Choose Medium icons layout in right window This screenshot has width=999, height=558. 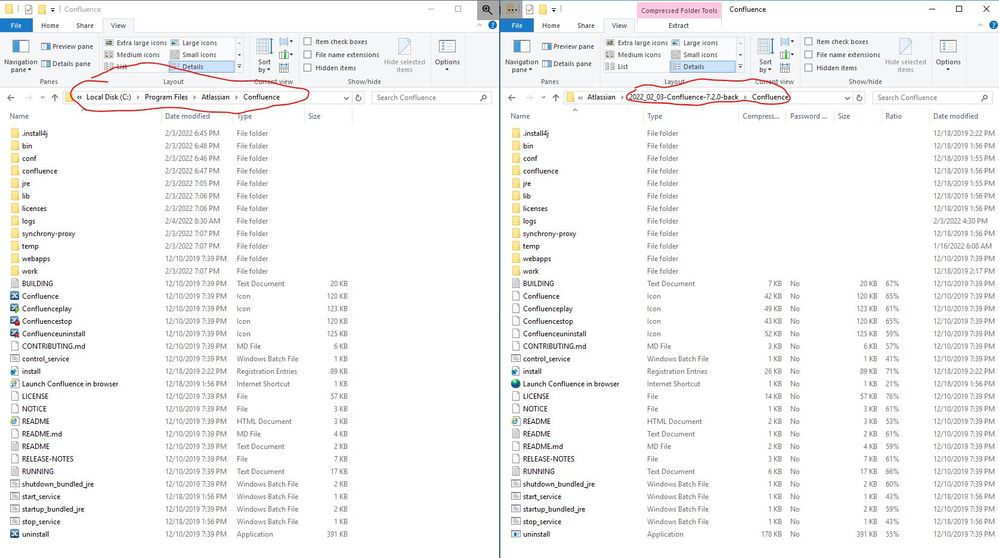click(x=633, y=55)
